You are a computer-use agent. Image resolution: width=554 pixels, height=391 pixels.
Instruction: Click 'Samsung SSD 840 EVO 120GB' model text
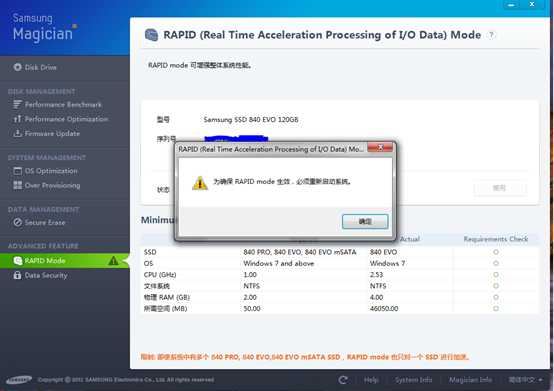pyautogui.click(x=251, y=120)
